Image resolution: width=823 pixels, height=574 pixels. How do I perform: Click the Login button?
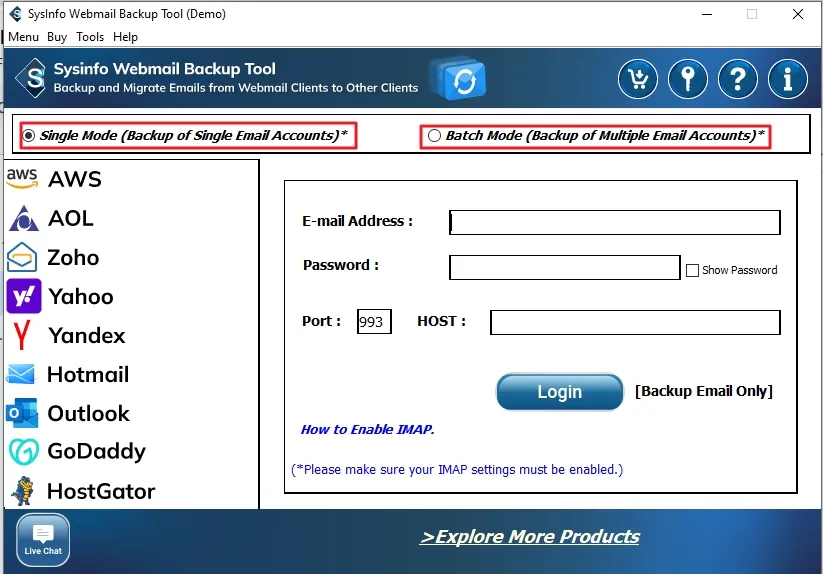point(560,392)
